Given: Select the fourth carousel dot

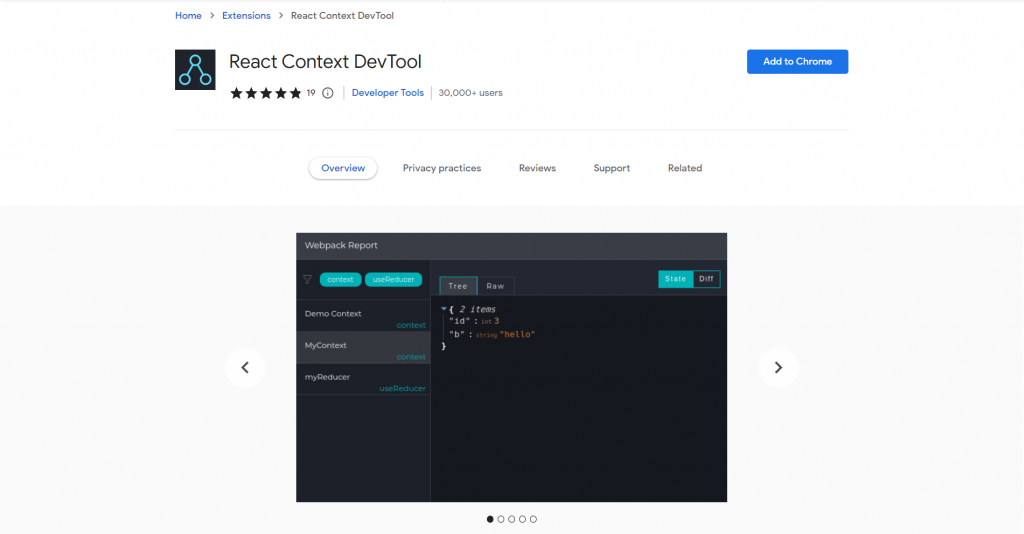Looking at the screenshot, I should [522, 519].
